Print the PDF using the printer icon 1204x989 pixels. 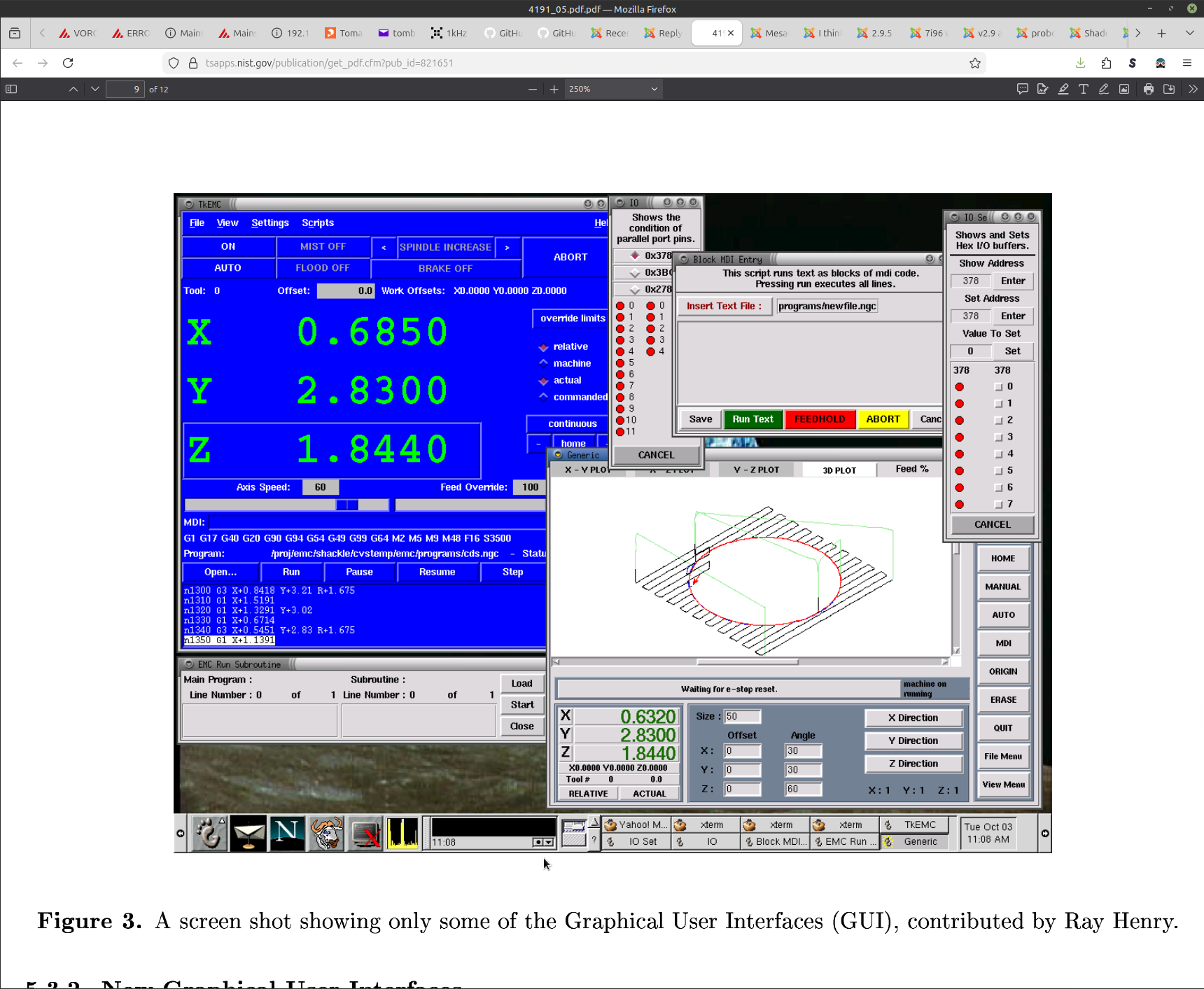tap(1149, 89)
